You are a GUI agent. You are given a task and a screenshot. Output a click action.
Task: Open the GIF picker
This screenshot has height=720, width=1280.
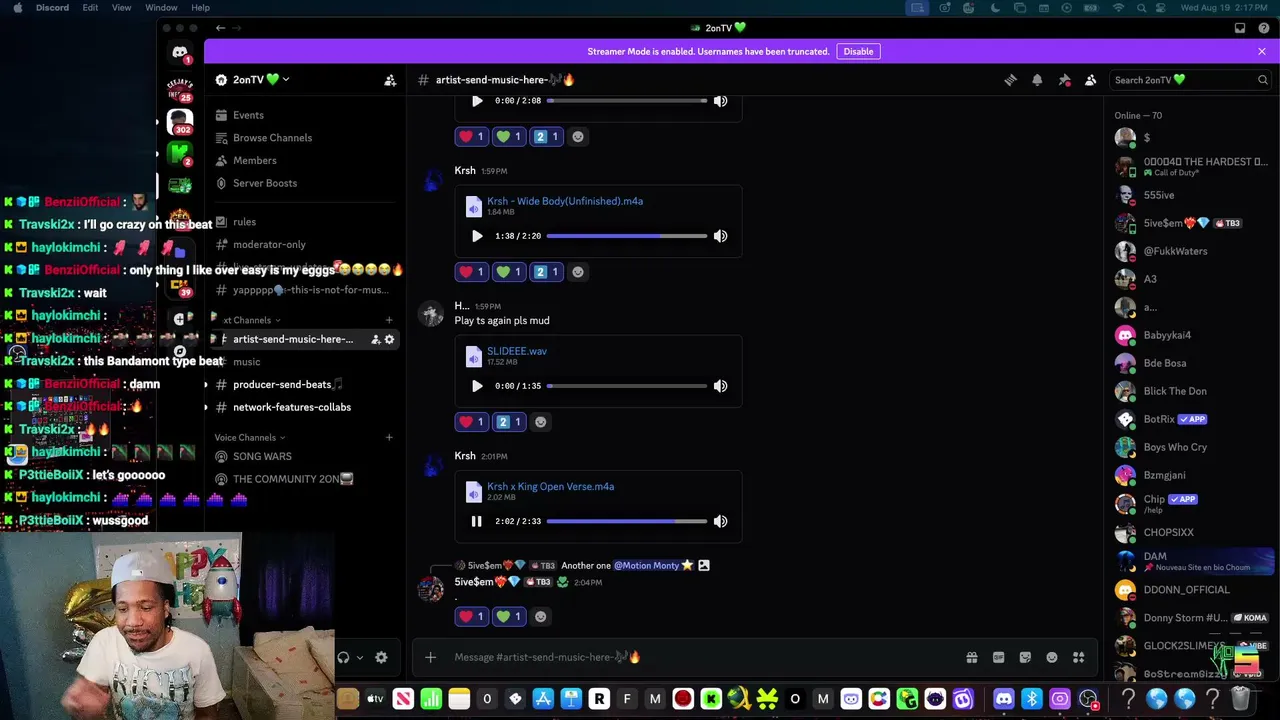(x=998, y=657)
